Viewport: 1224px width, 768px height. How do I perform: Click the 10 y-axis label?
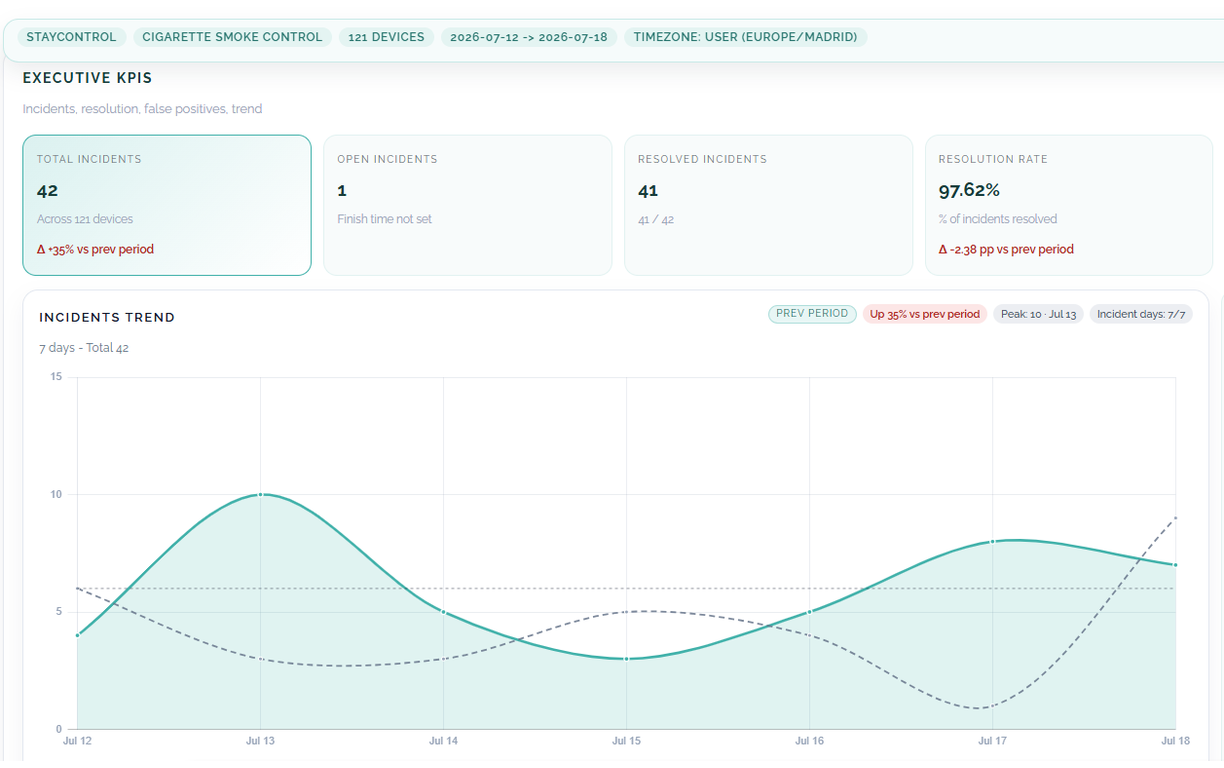[56, 494]
